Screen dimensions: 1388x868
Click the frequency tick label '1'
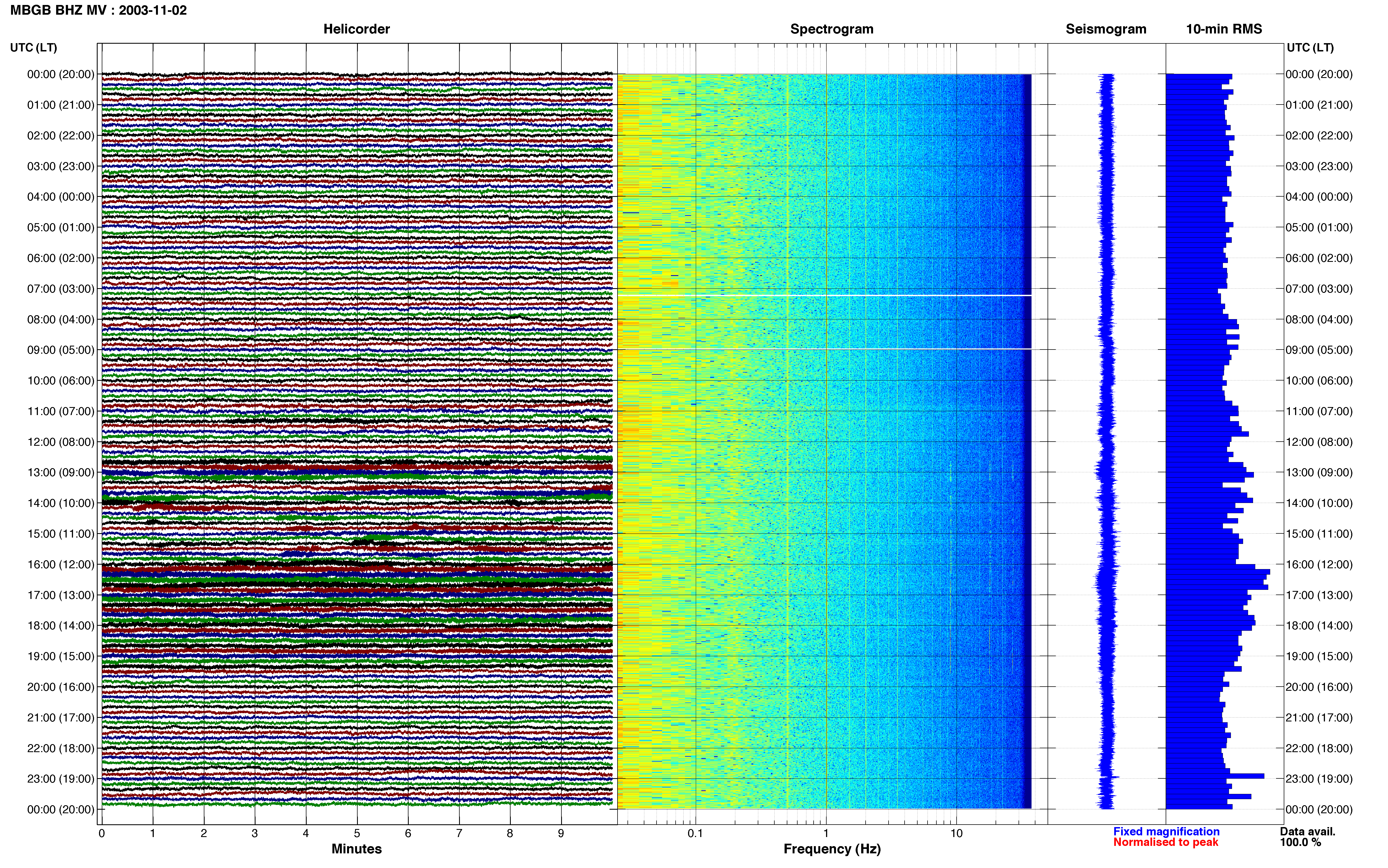coord(826,833)
